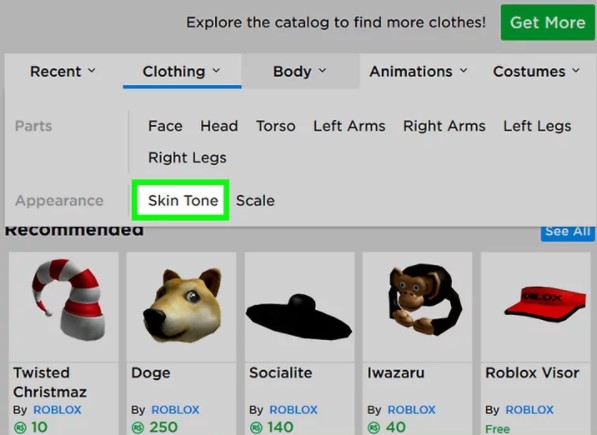
Task: Choose Torso from Parts
Action: tap(276, 126)
